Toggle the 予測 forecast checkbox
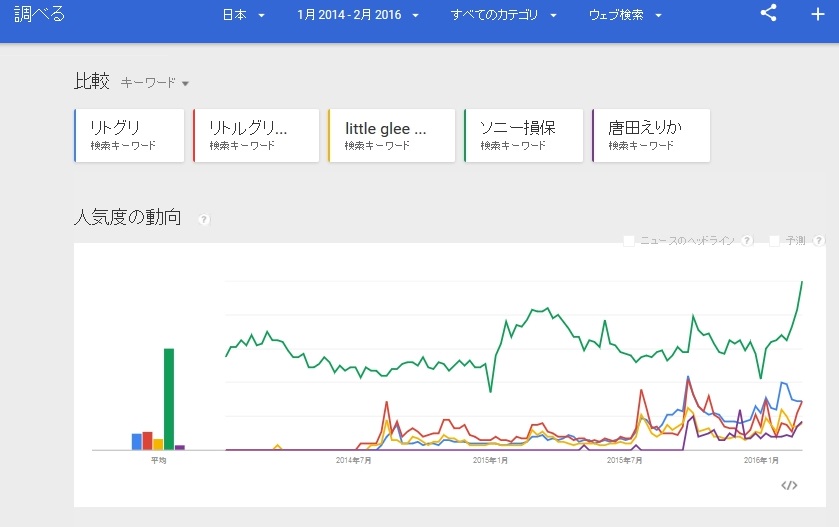The image size is (839, 527). pos(775,241)
